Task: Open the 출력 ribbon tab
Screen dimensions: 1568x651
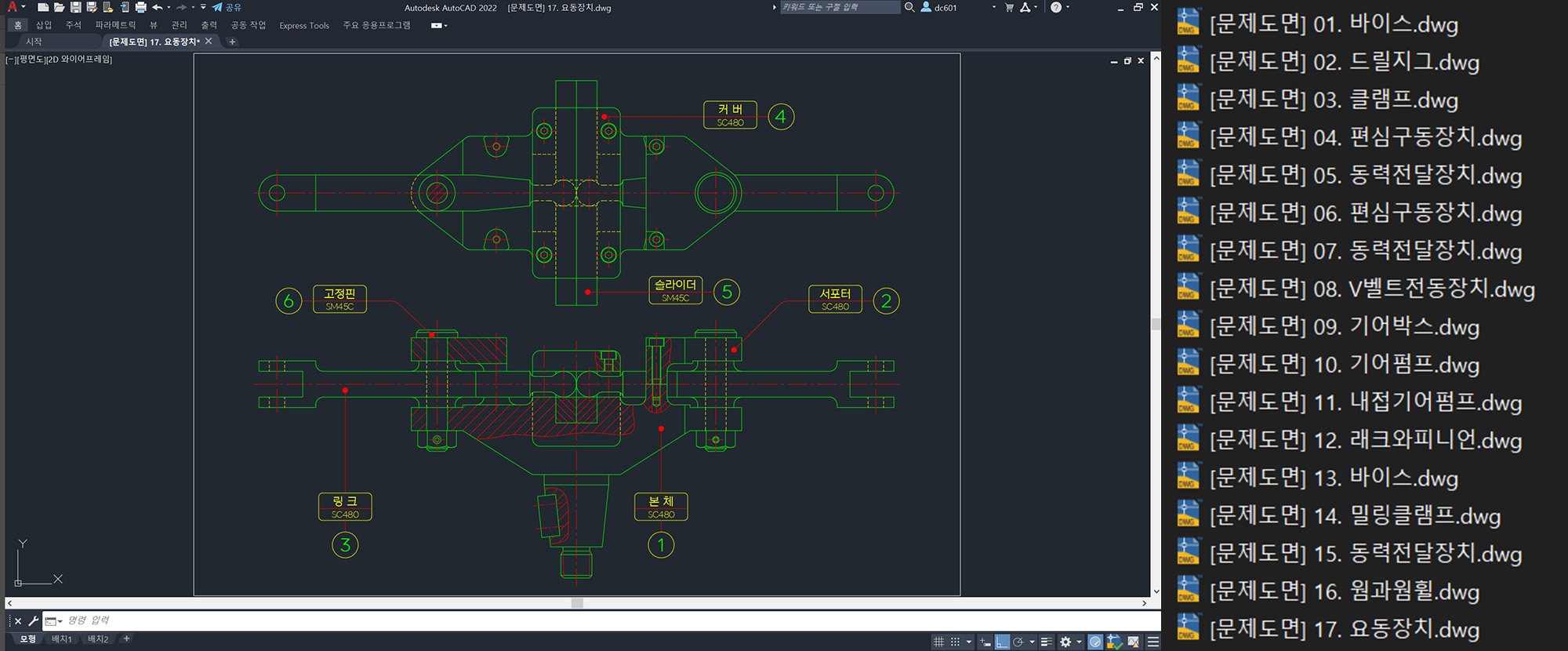Action: pyautogui.click(x=209, y=25)
